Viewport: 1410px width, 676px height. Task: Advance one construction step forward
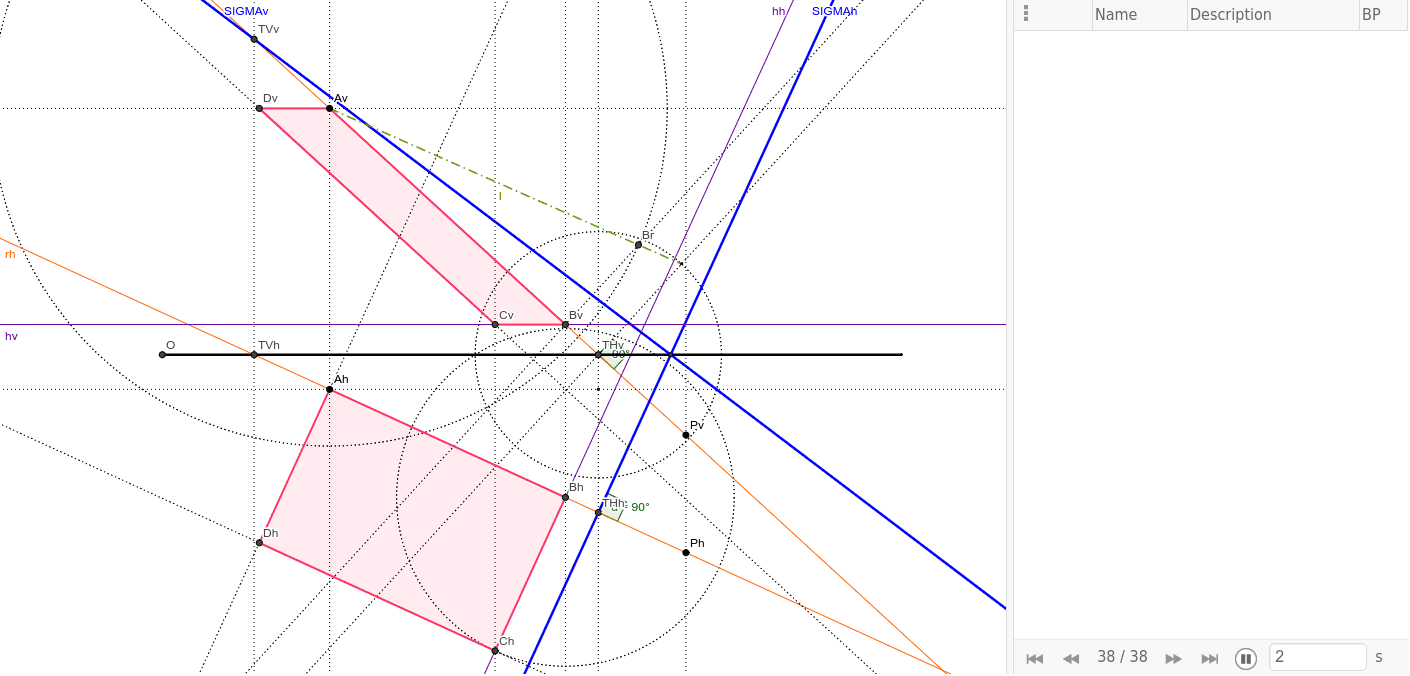pyautogui.click(x=1174, y=658)
